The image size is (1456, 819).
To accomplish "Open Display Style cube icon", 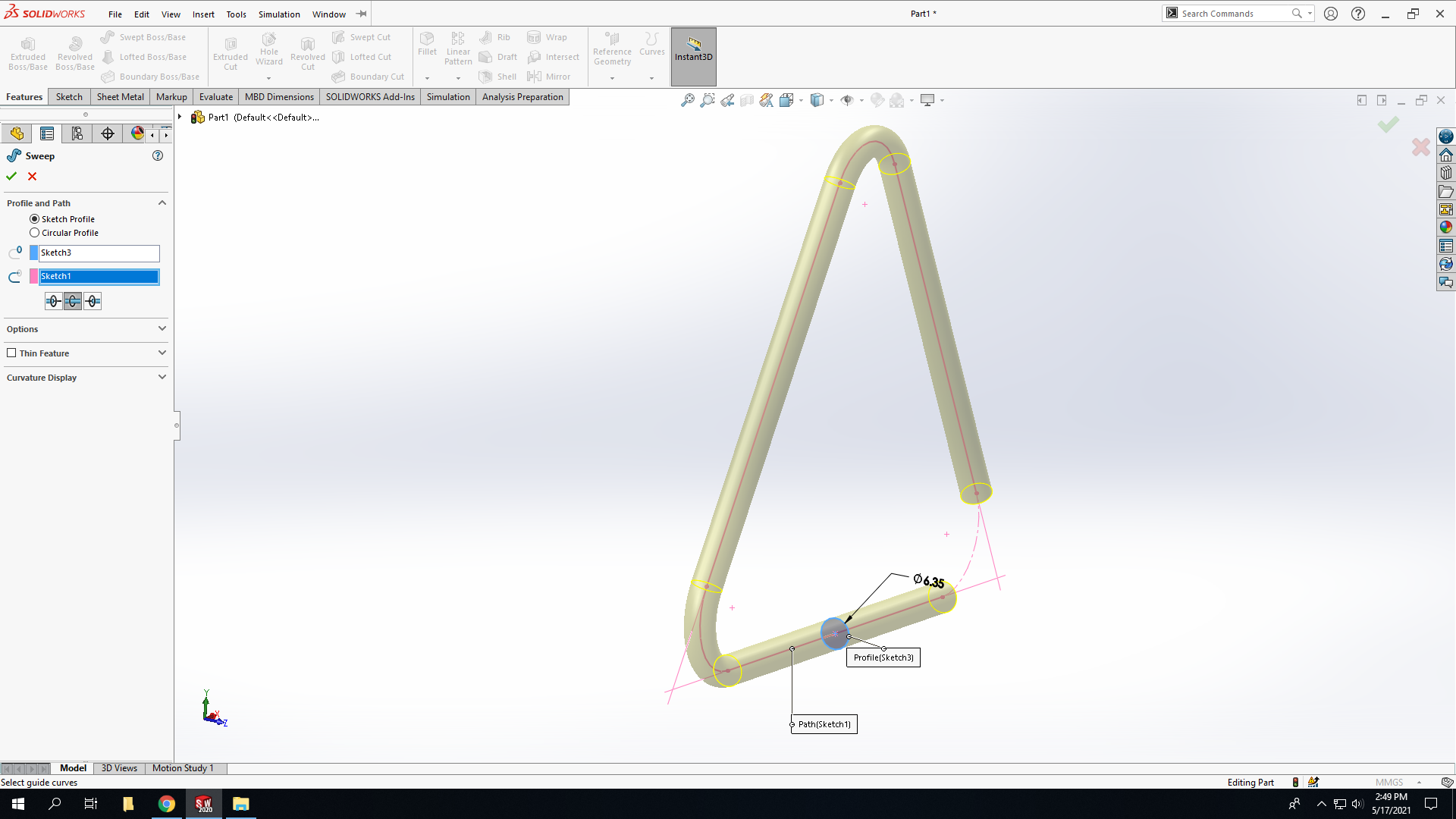I will [817, 100].
